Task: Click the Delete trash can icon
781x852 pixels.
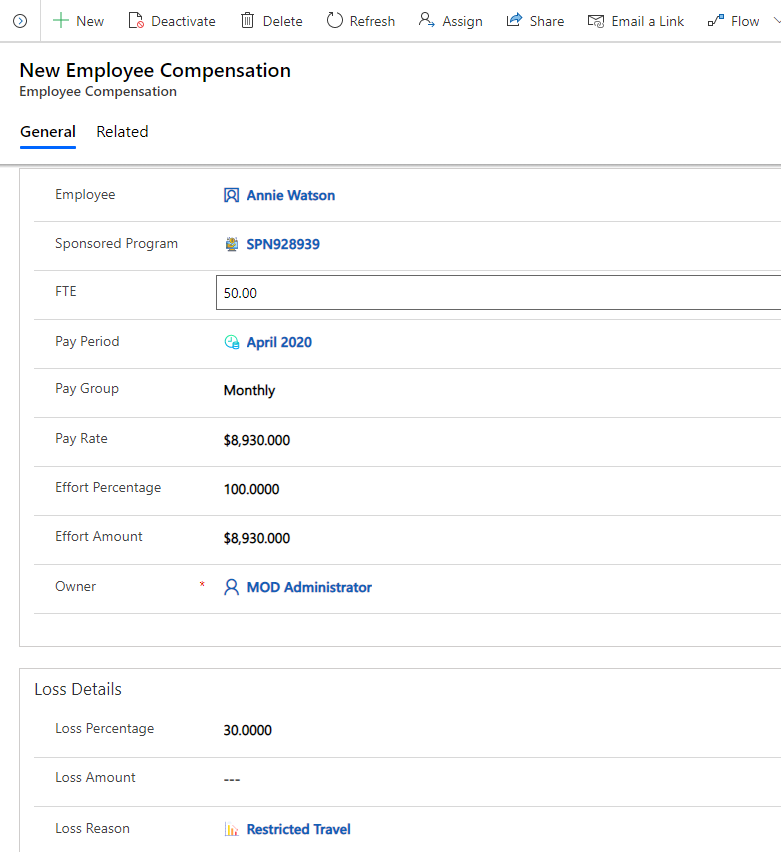Action: (247, 21)
